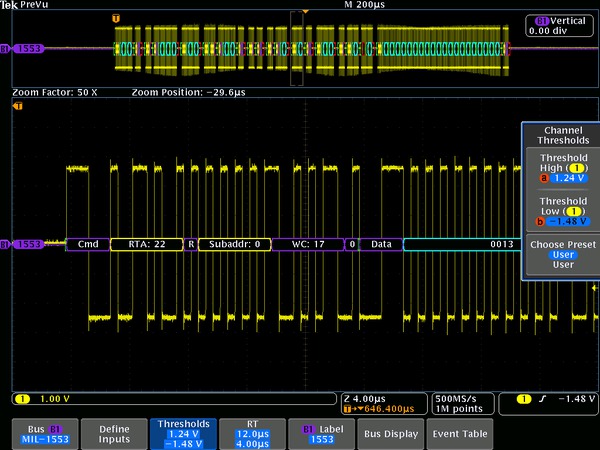
Task: Click the zoom window bracket in overview
Action: (297, 48)
